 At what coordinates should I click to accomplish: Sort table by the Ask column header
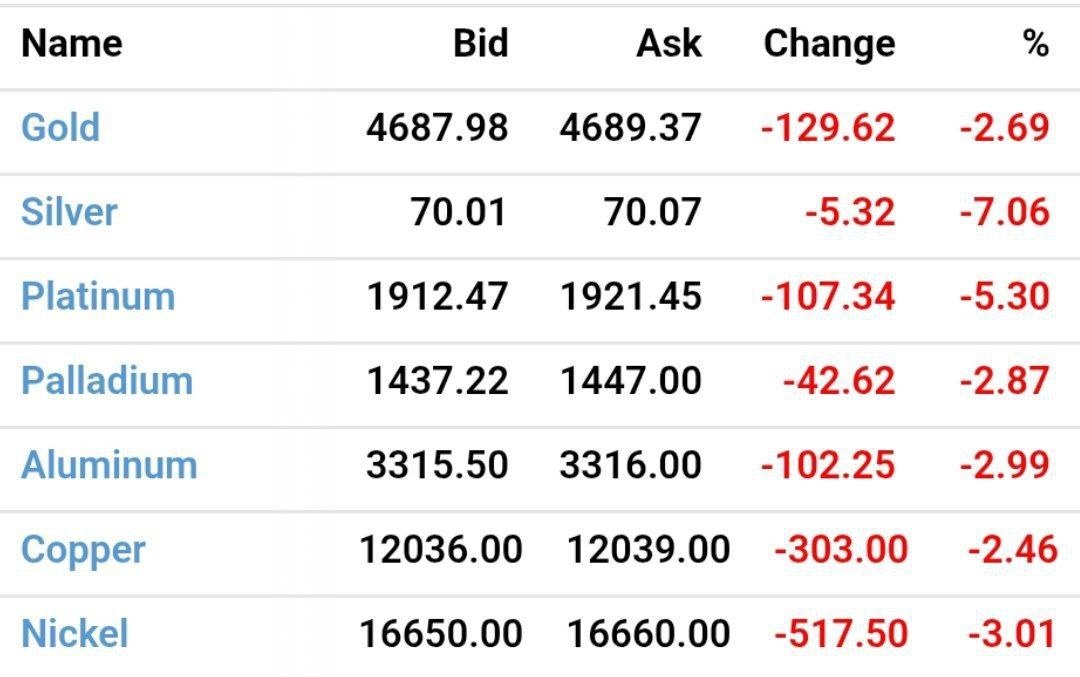pyautogui.click(x=669, y=43)
